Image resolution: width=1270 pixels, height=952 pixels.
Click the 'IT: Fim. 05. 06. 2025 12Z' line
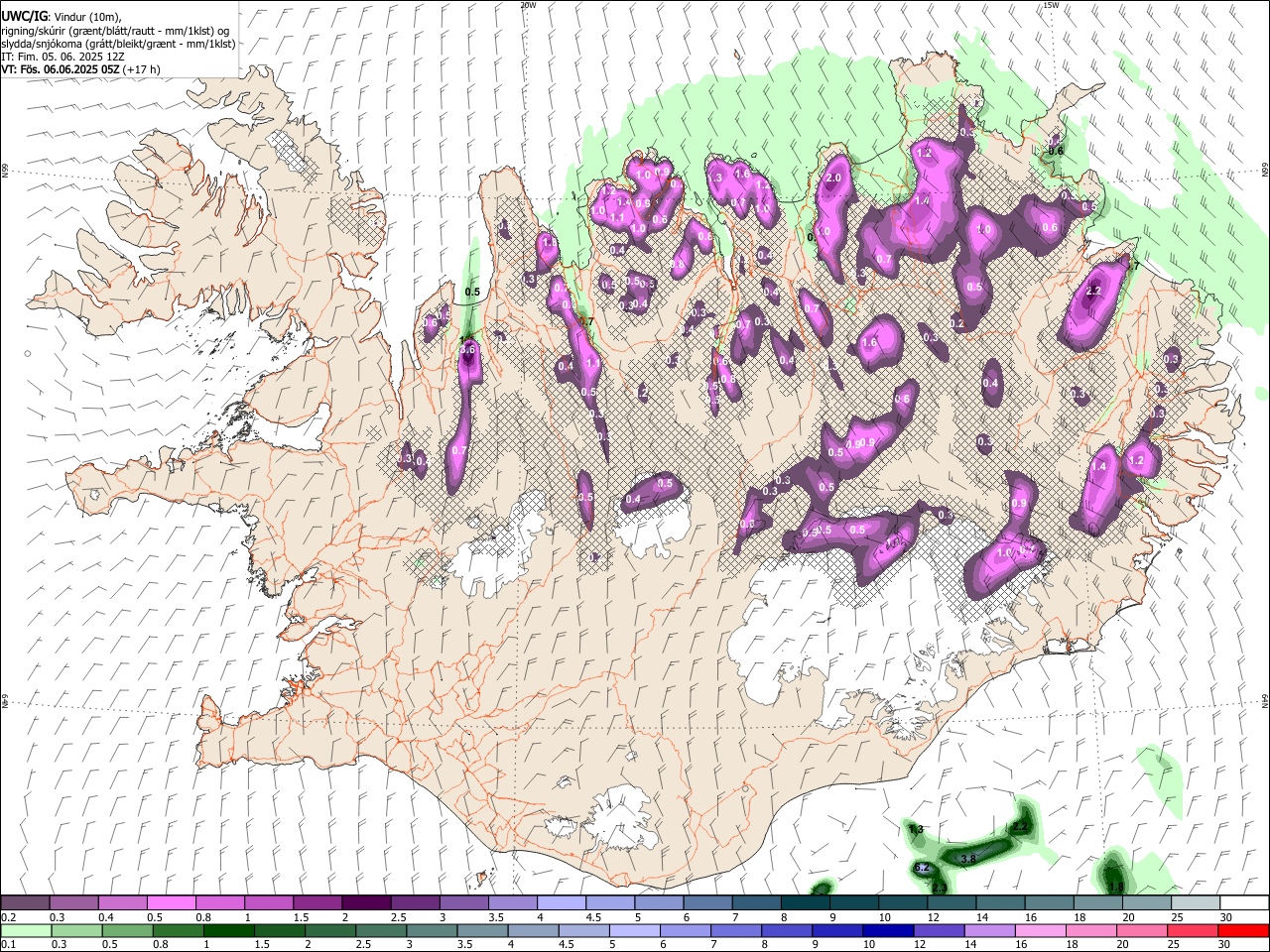coord(63,57)
